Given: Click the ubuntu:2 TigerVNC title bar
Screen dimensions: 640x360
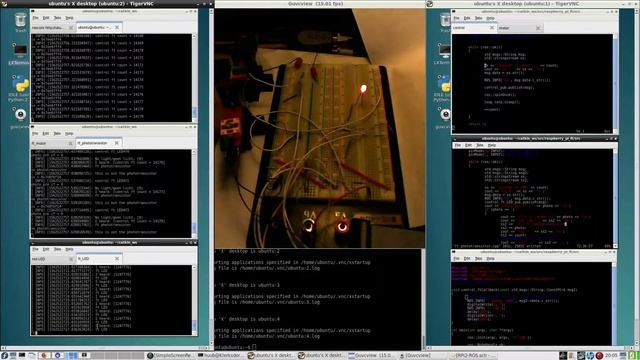Looking at the screenshot, I should coord(107,4).
